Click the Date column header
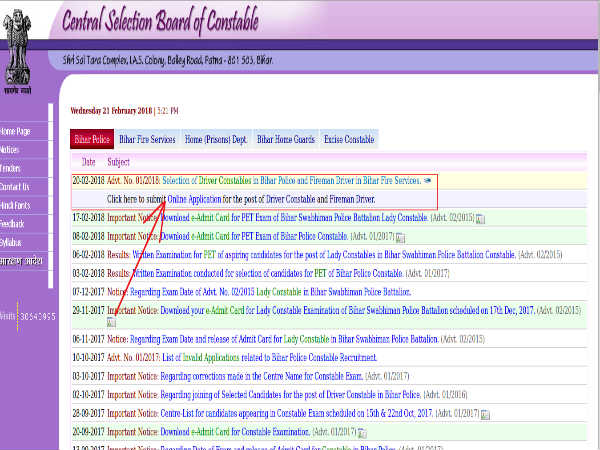 (88, 162)
